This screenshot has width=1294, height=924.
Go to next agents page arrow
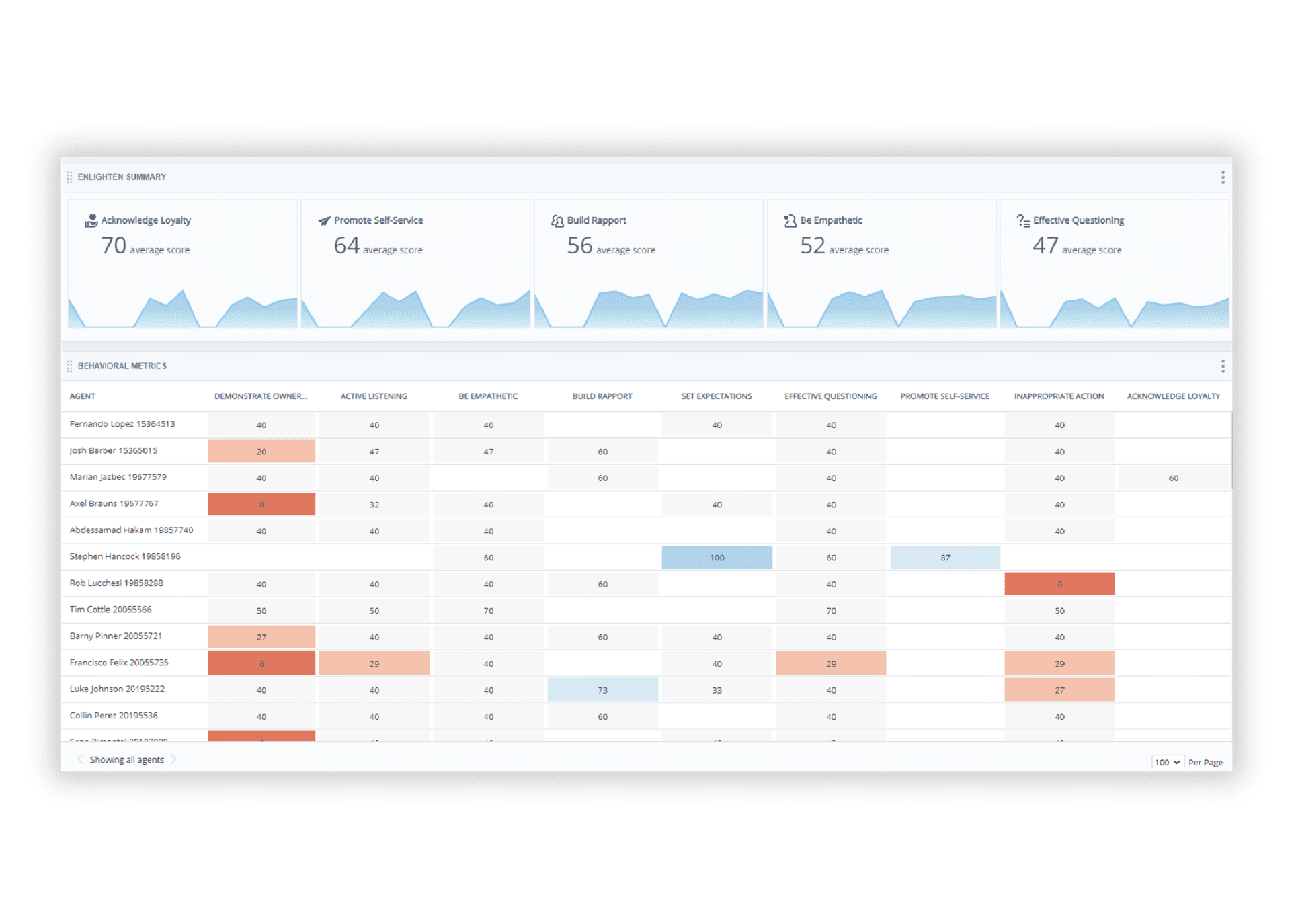(x=173, y=759)
